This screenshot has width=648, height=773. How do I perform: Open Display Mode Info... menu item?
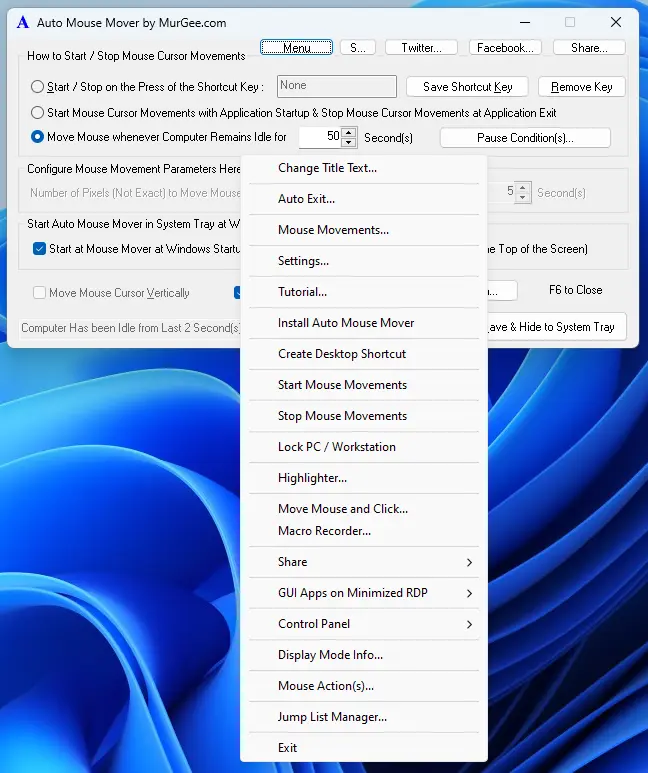[x=364, y=655]
